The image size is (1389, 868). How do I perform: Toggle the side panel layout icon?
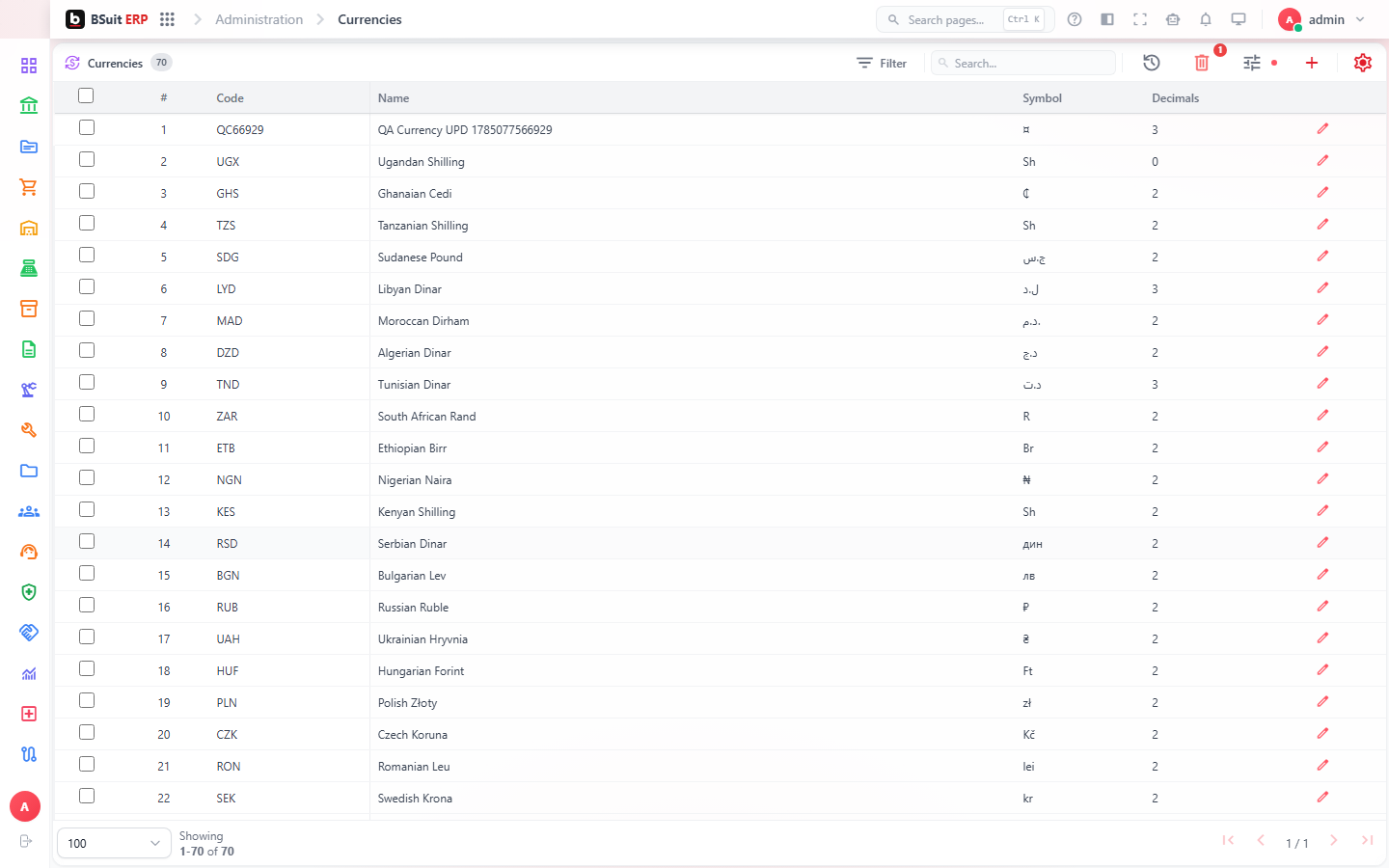pos(1107,19)
